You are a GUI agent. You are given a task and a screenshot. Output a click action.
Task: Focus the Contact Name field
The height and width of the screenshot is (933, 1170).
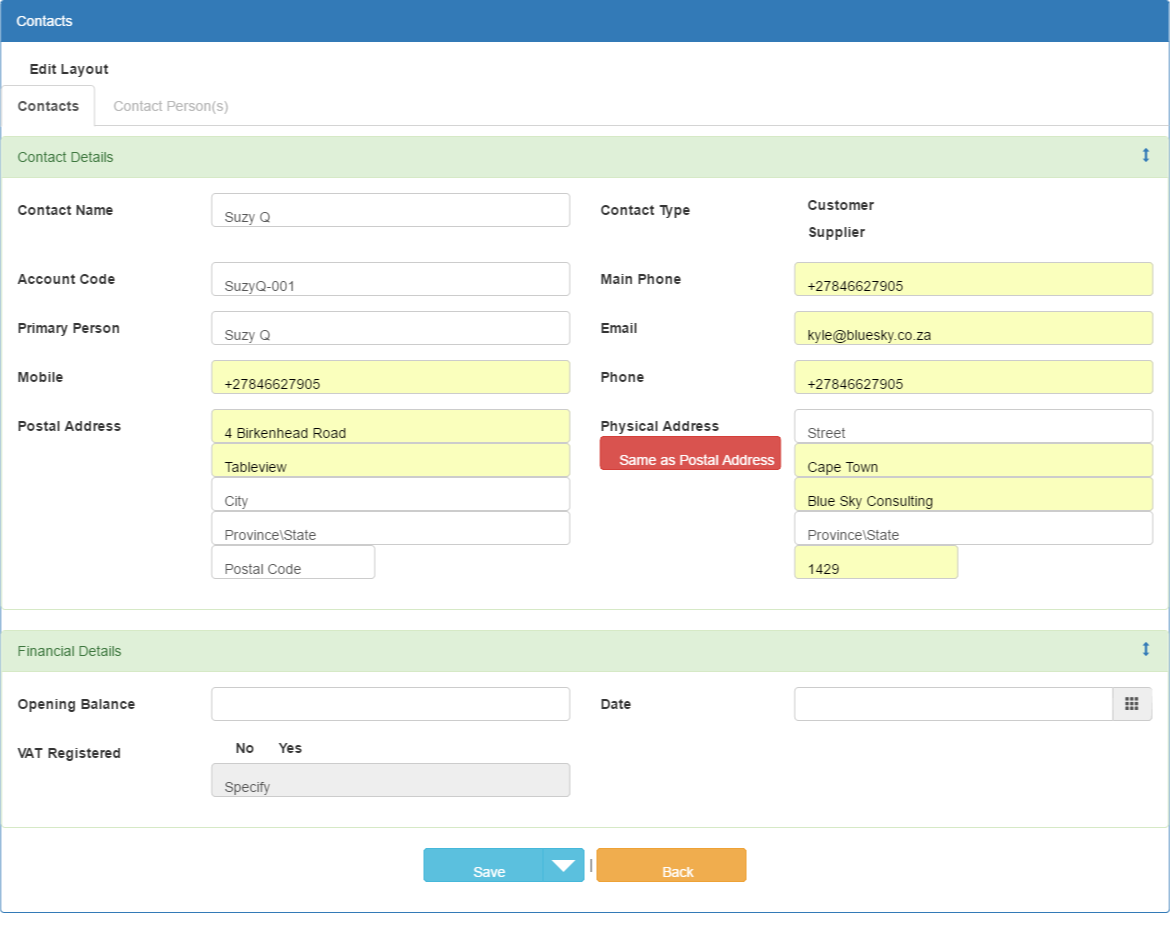(x=390, y=210)
